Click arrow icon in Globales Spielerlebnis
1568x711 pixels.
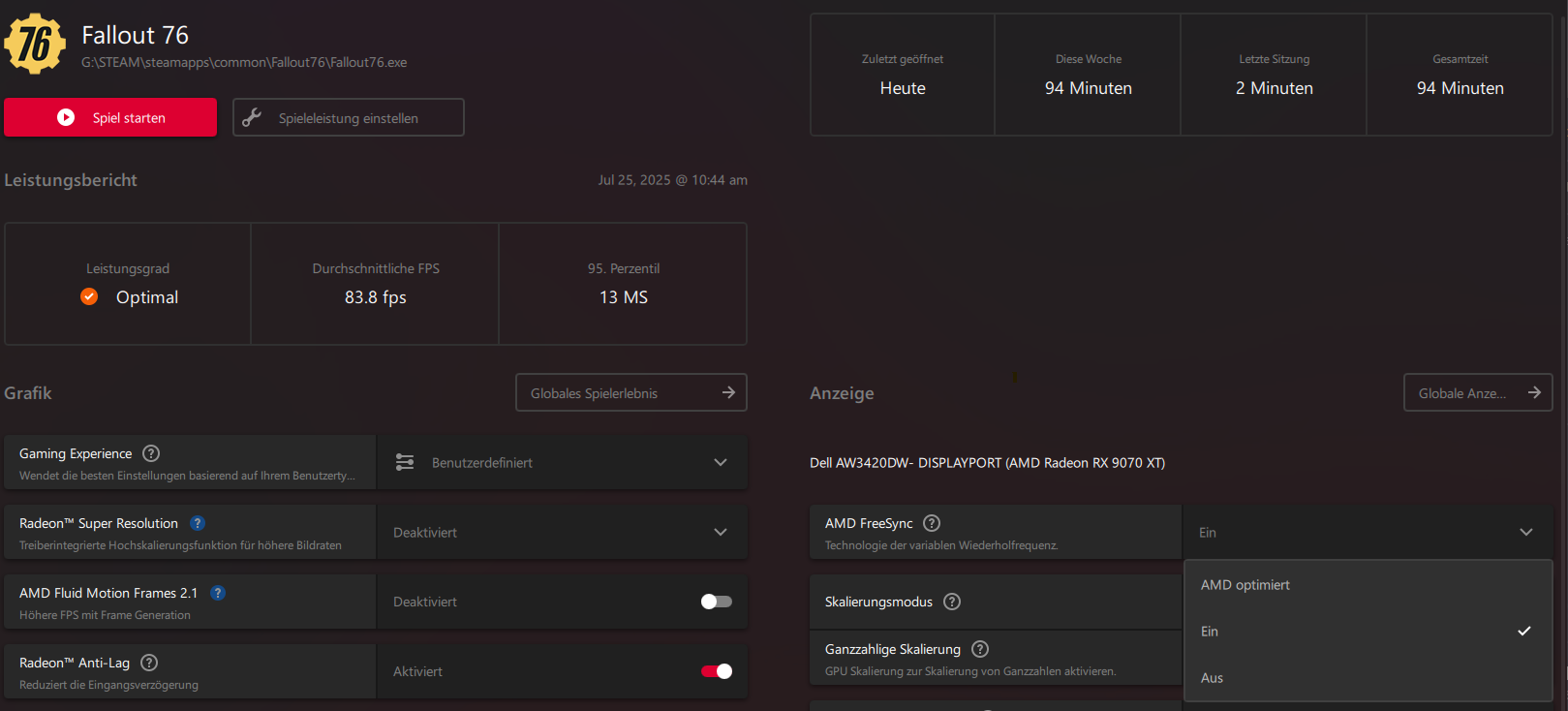click(x=728, y=392)
